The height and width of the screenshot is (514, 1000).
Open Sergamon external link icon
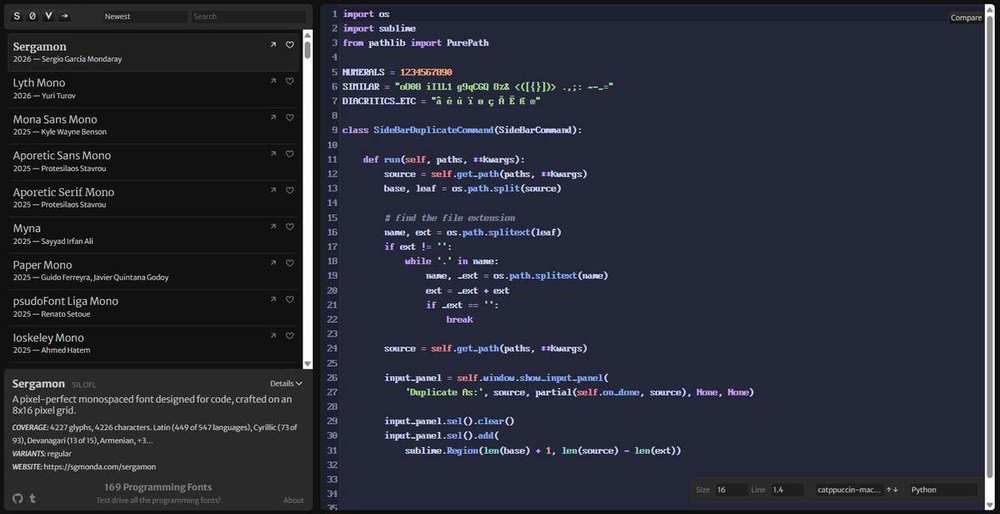pos(273,45)
